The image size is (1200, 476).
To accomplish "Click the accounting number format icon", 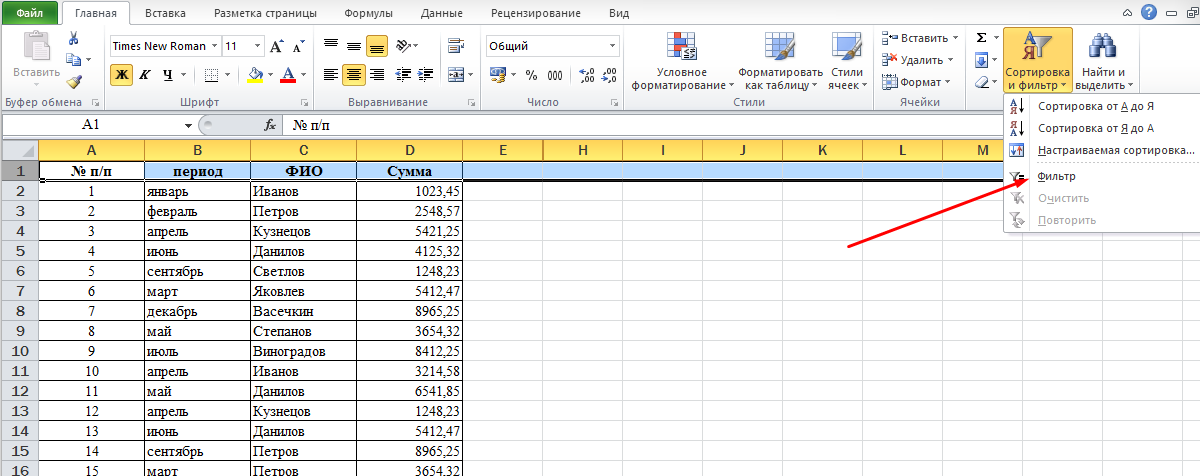I will 499,75.
